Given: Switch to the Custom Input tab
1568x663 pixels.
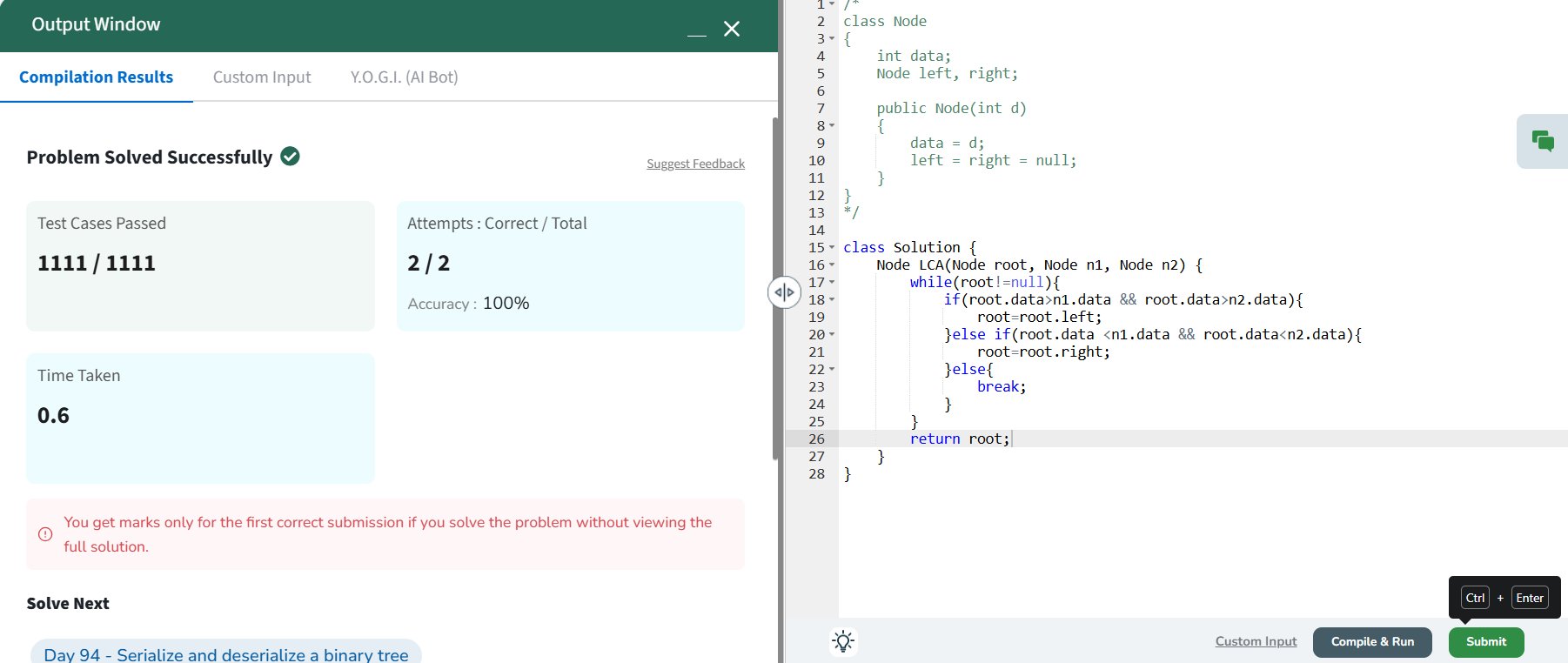Looking at the screenshot, I should click(x=262, y=77).
